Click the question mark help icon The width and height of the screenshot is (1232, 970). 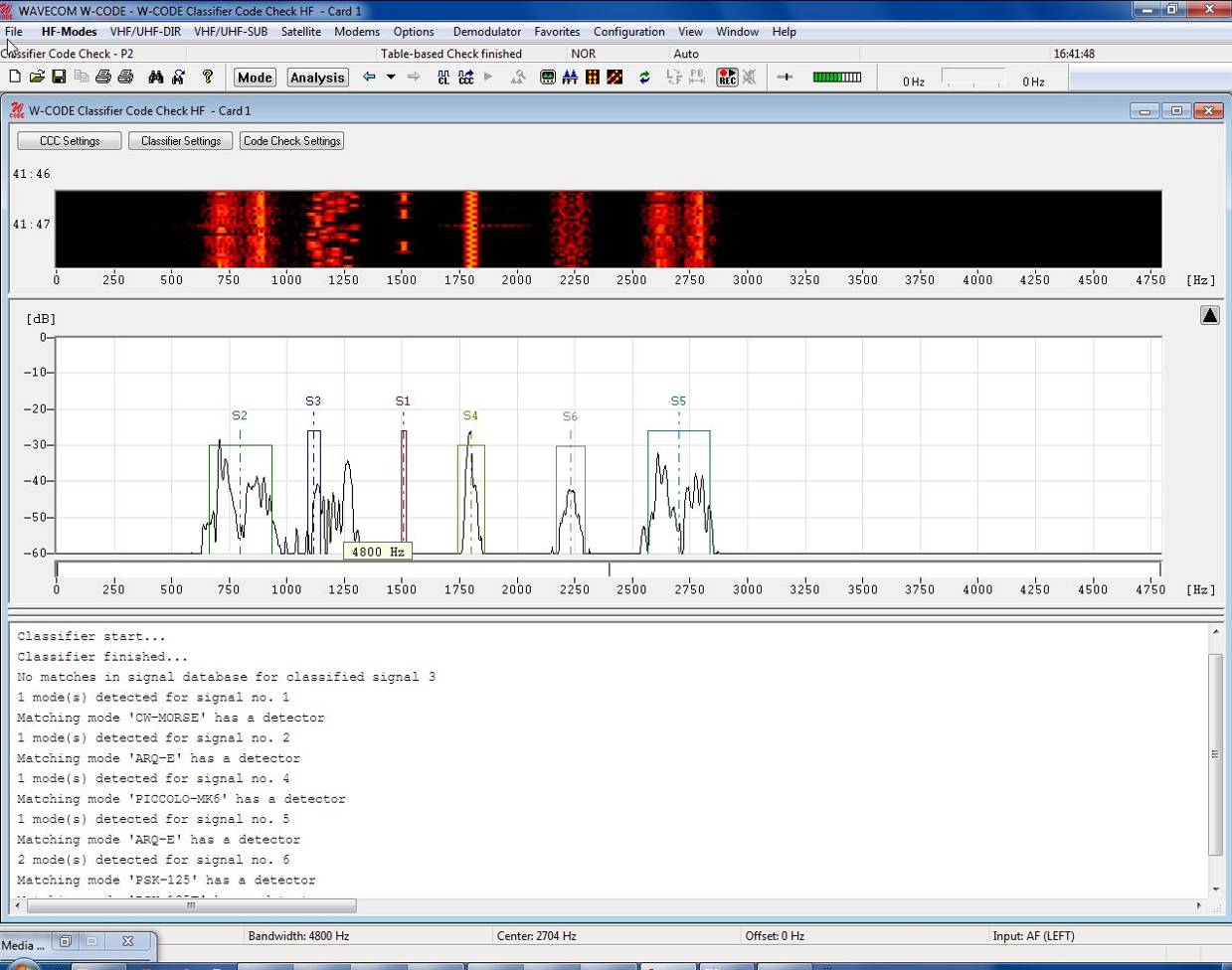pyautogui.click(x=208, y=78)
